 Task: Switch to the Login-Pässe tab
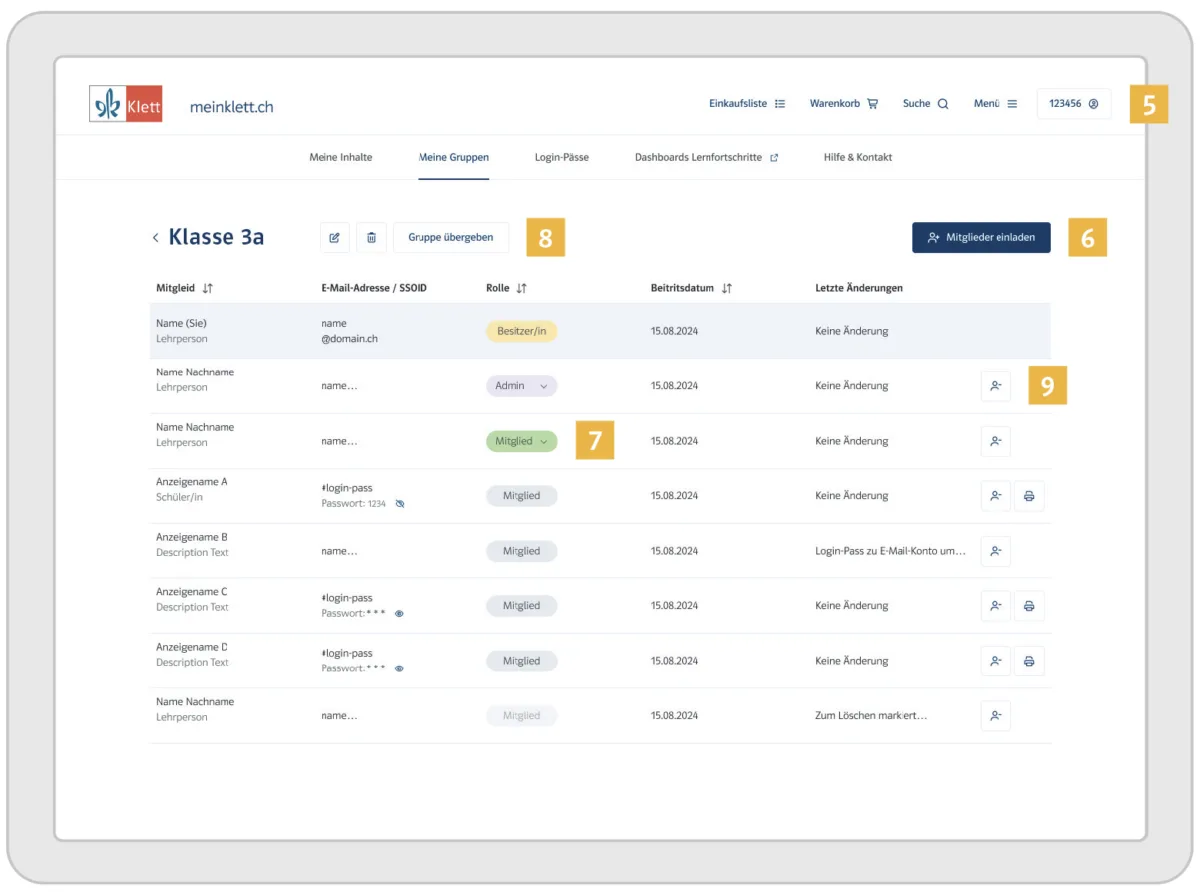(561, 157)
